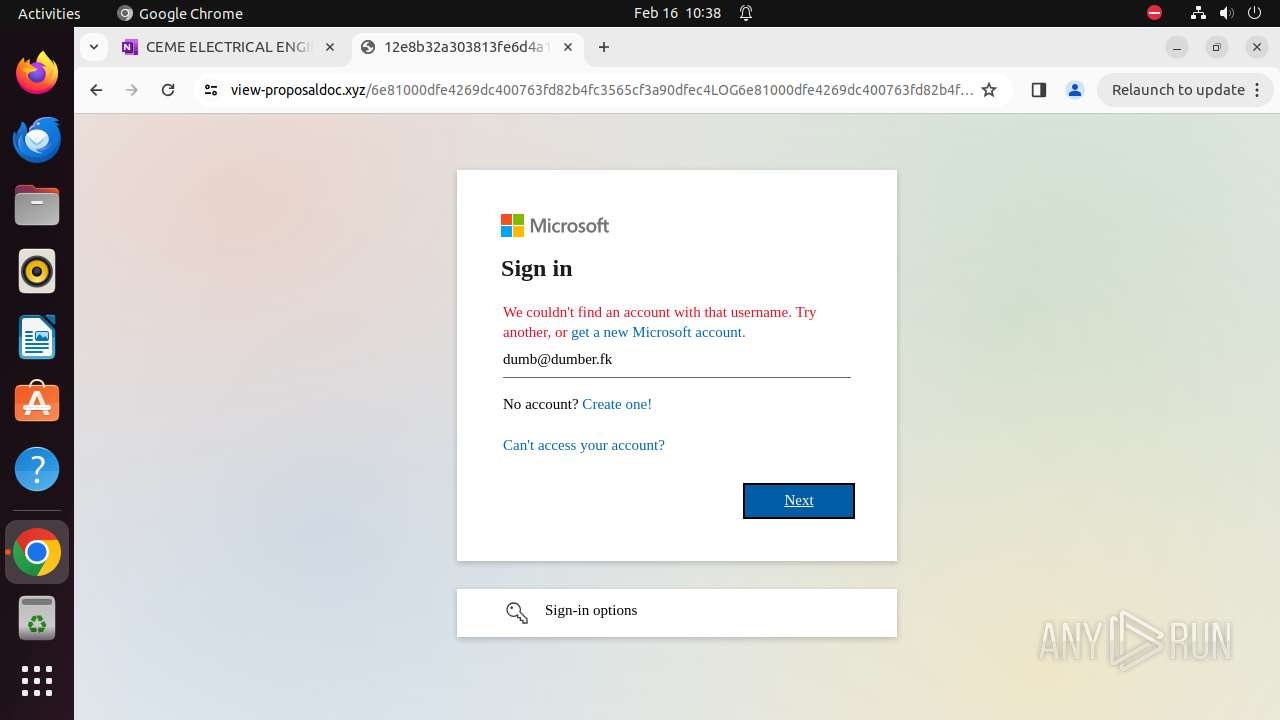The height and width of the screenshot is (720, 1280).
Task: Expand the tab search dropdown
Action: 93,47
